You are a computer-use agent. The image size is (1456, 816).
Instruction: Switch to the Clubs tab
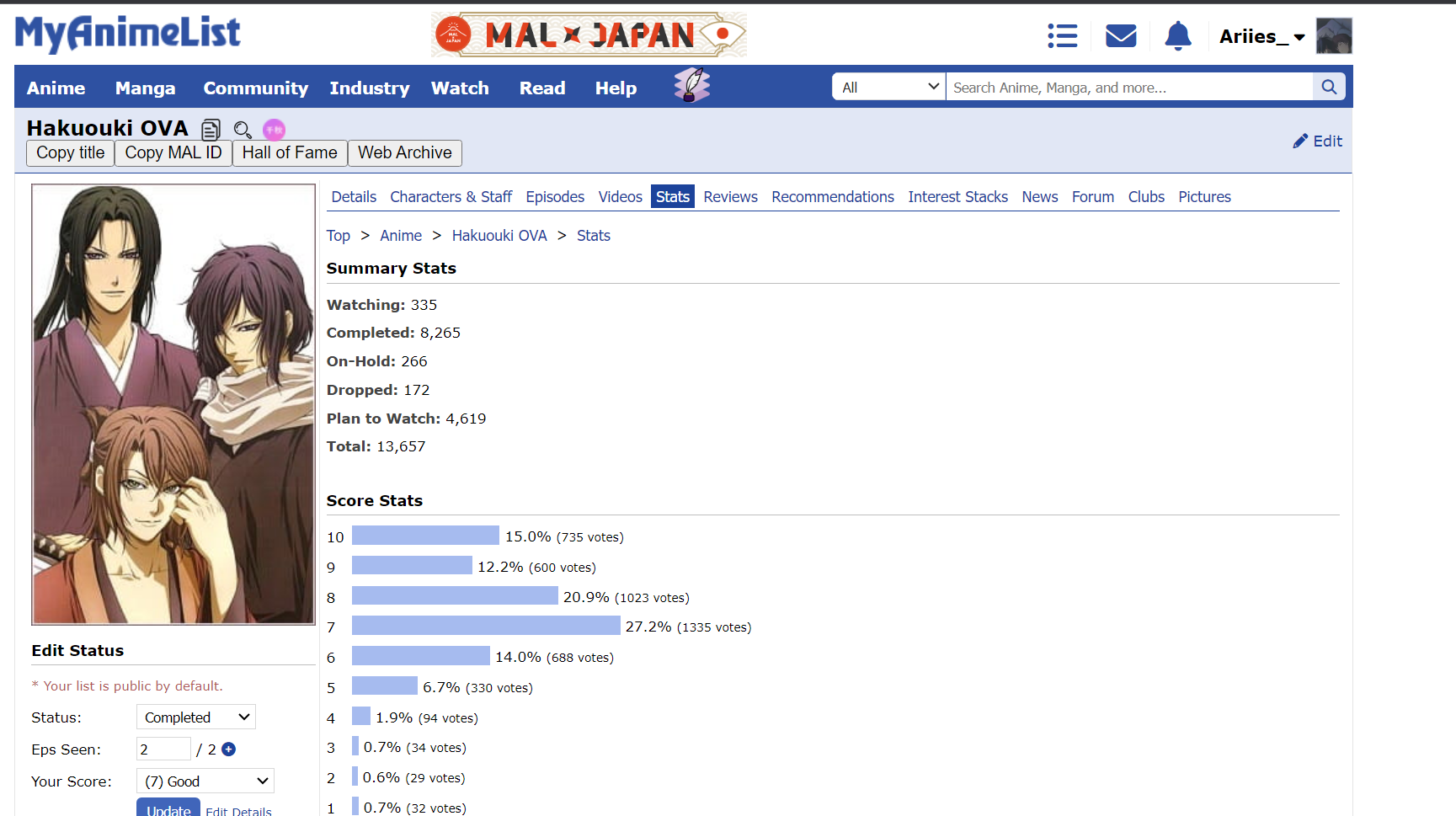point(1146,197)
